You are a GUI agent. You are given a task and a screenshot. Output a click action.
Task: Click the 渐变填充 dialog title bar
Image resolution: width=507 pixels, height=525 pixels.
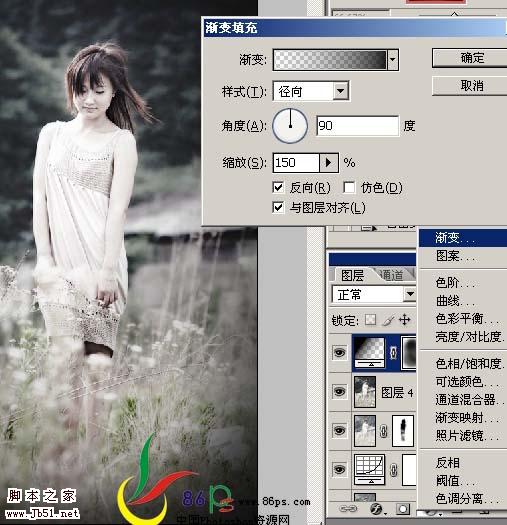pos(355,28)
